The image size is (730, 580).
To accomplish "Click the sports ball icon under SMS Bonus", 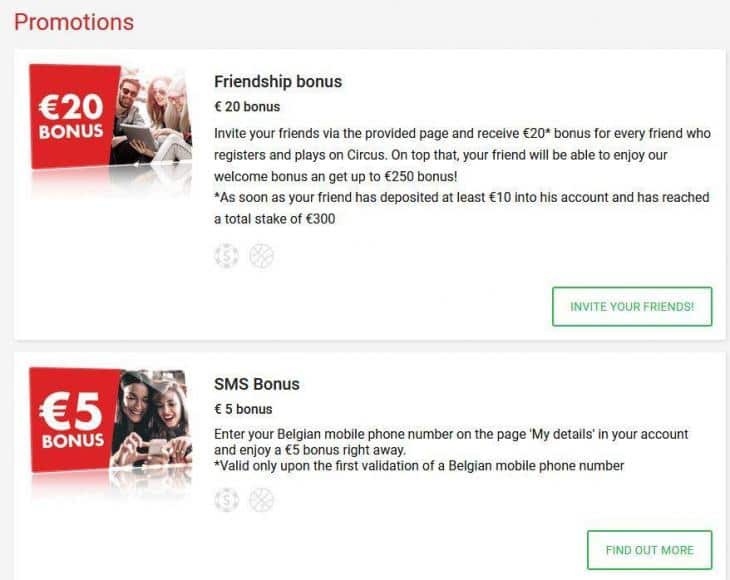I will pyautogui.click(x=261, y=499).
